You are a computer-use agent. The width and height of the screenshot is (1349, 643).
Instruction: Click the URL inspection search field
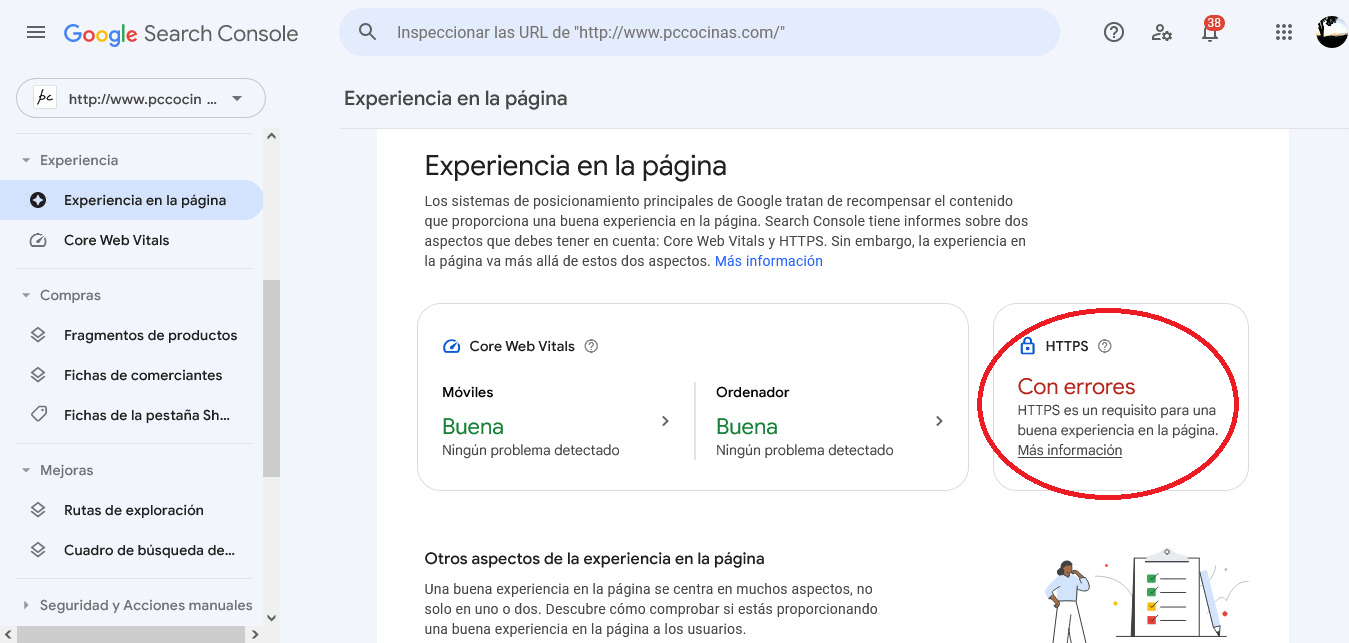pyautogui.click(x=699, y=32)
